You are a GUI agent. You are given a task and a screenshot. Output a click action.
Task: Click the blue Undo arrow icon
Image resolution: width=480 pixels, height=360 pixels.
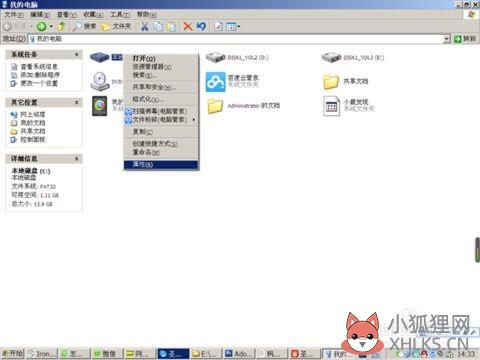coord(201,26)
